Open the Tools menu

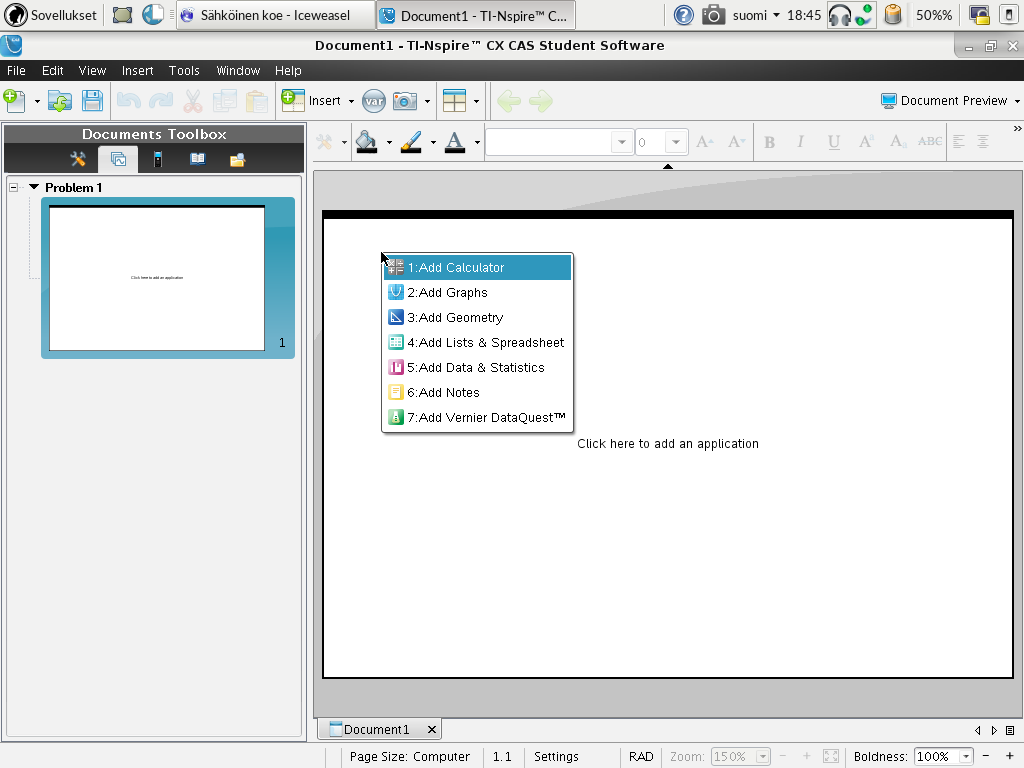click(184, 71)
